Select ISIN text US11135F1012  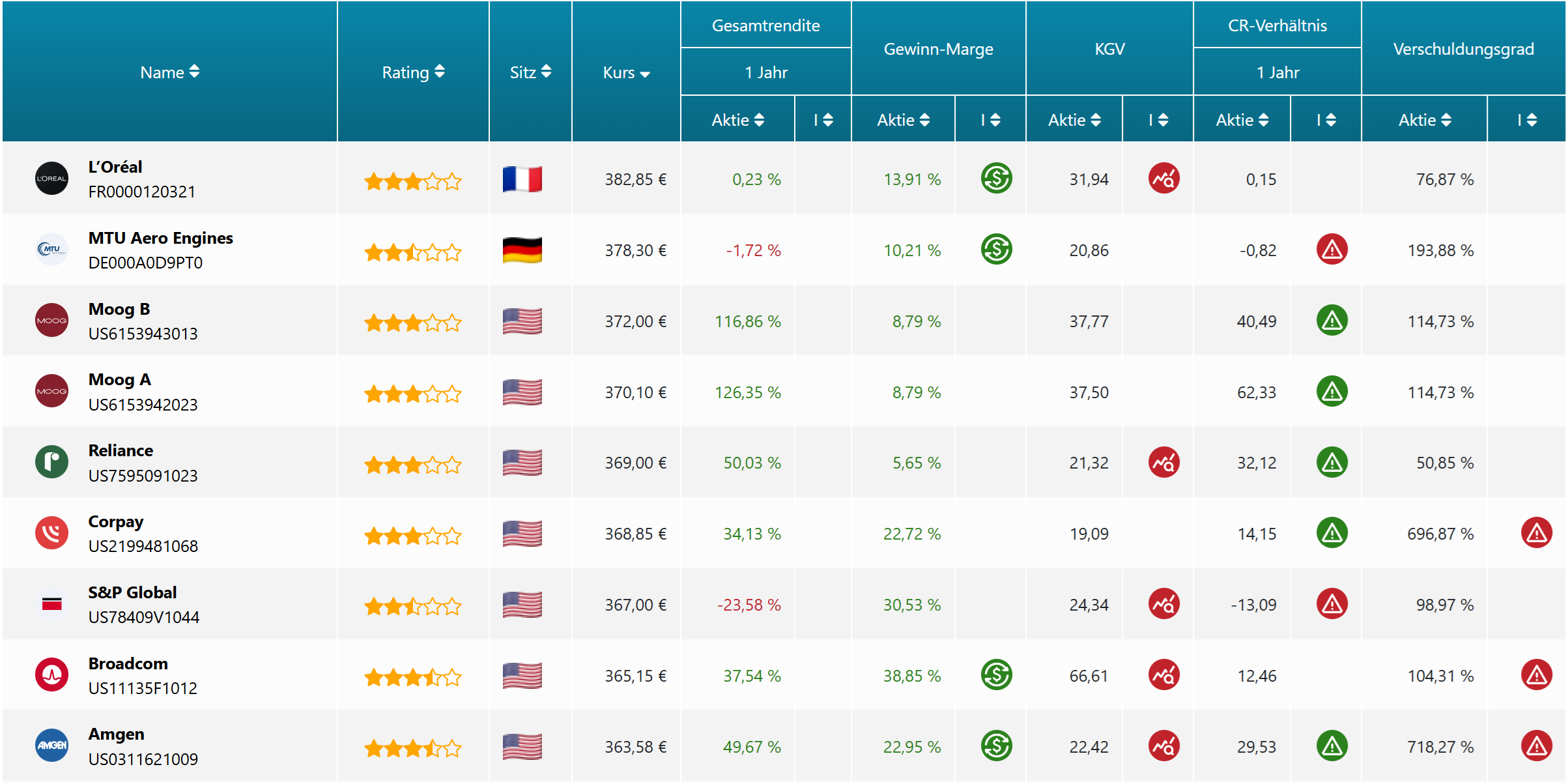(143, 688)
